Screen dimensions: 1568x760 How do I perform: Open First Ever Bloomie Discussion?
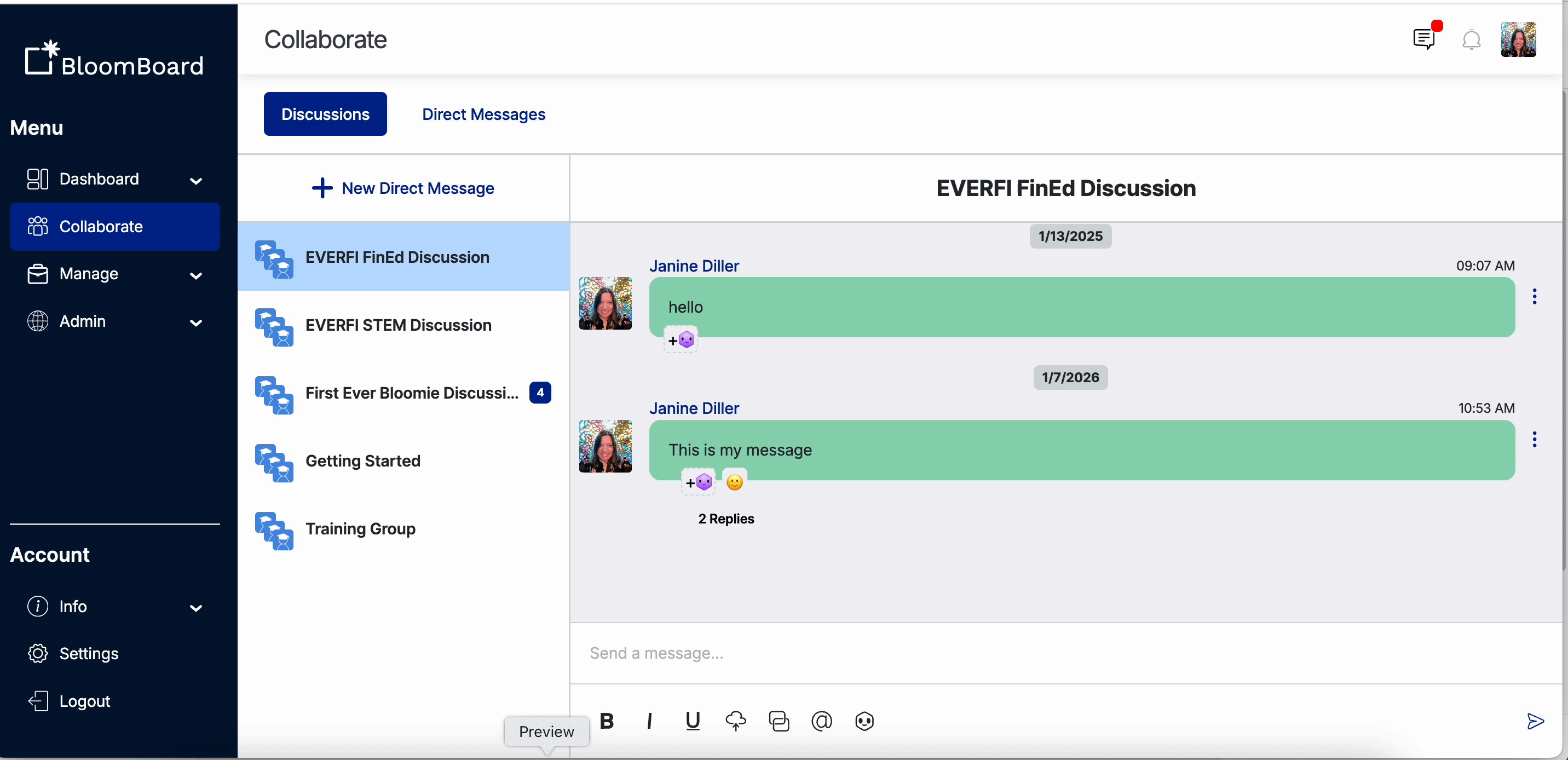coord(403,393)
